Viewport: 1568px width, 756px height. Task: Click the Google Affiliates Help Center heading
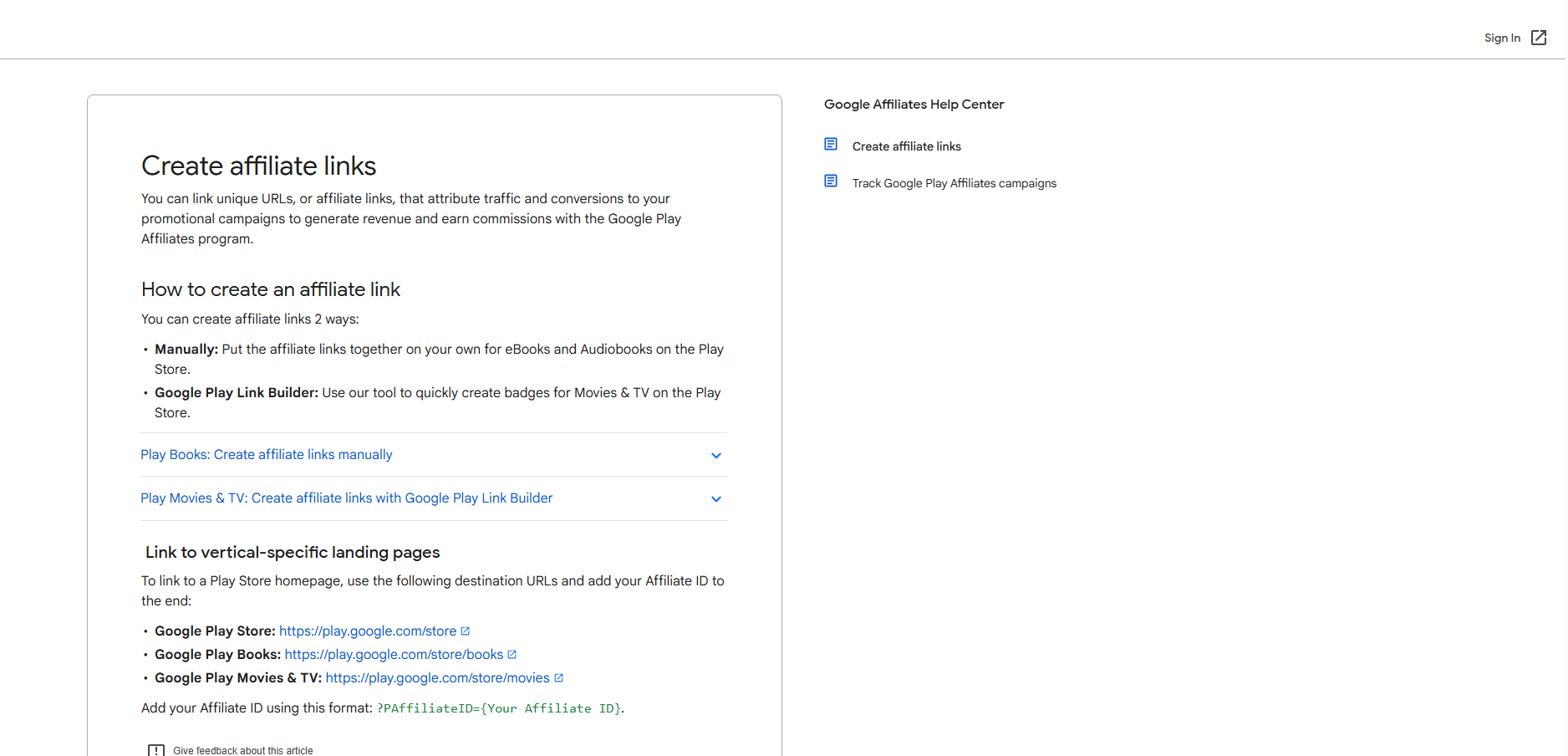pos(914,105)
